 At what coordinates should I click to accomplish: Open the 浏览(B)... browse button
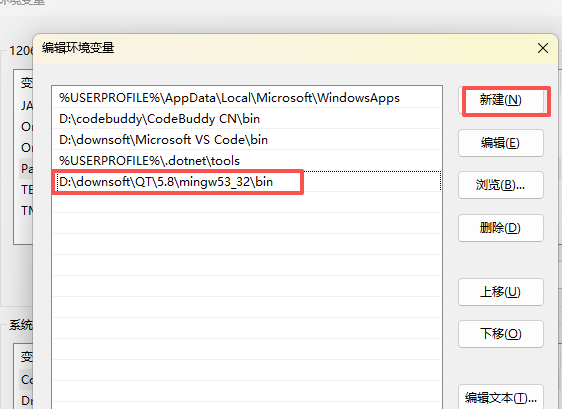point(501,185)
